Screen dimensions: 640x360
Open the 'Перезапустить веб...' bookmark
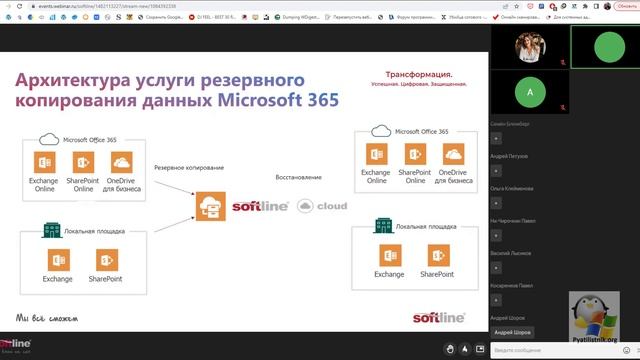tap(348, 17)
